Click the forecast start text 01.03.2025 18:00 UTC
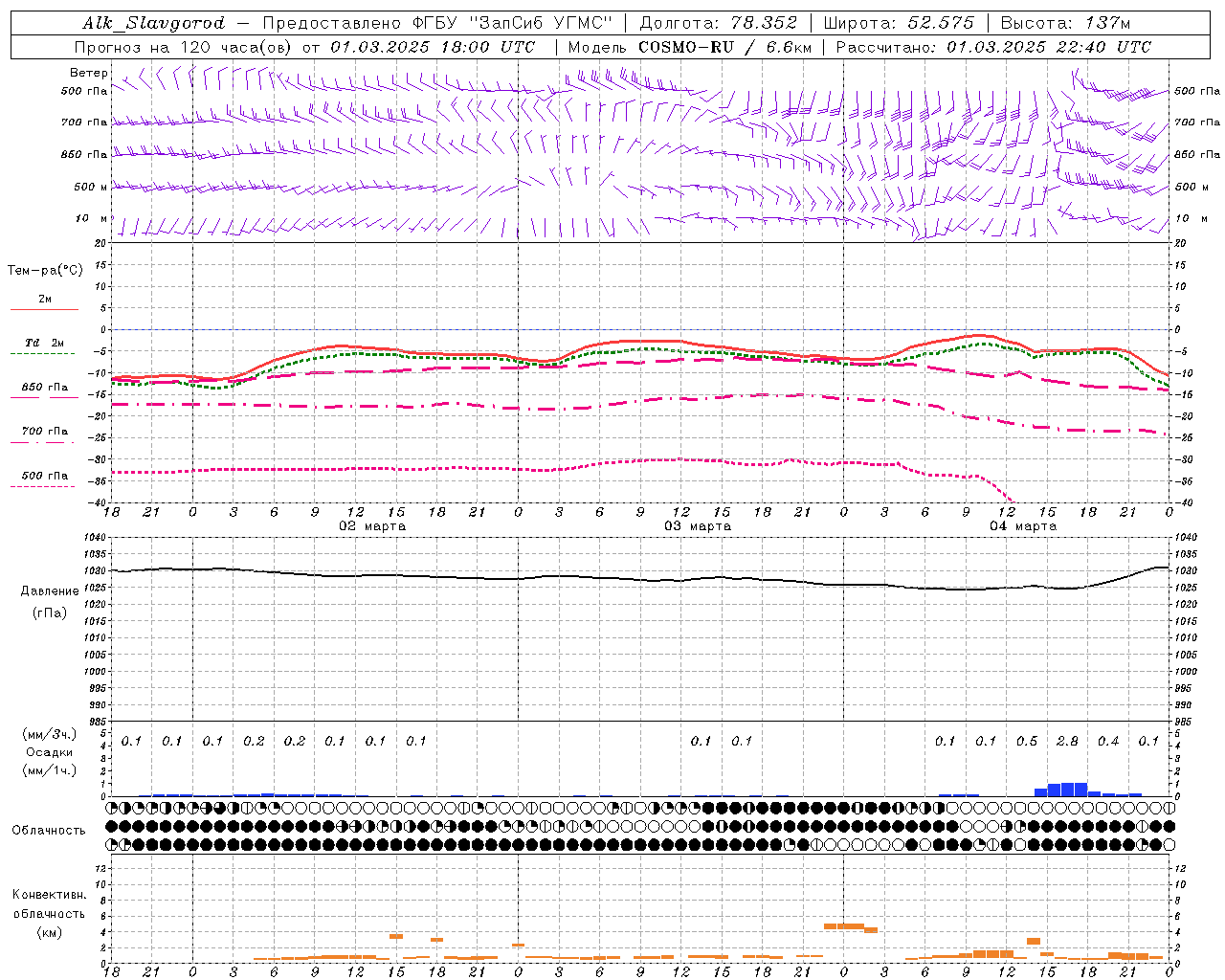Viewport: 1225px width, 980px height. click(x=434, y=47)
